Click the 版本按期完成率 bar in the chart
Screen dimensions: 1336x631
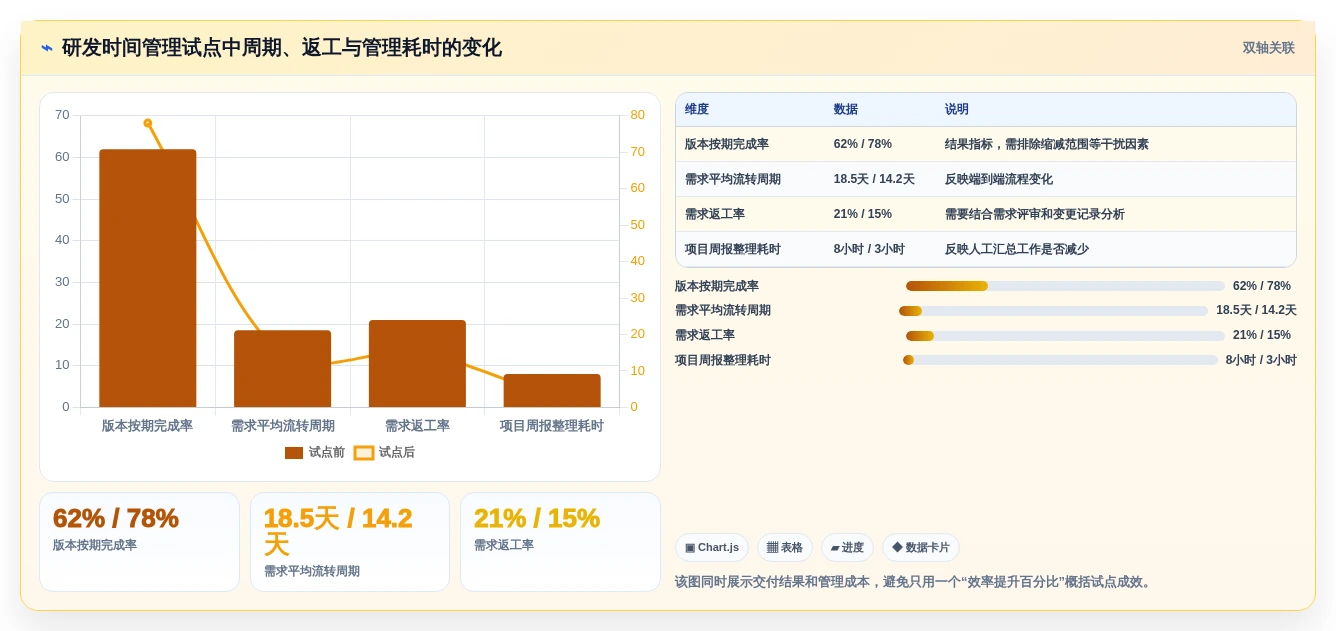(148, 278)
